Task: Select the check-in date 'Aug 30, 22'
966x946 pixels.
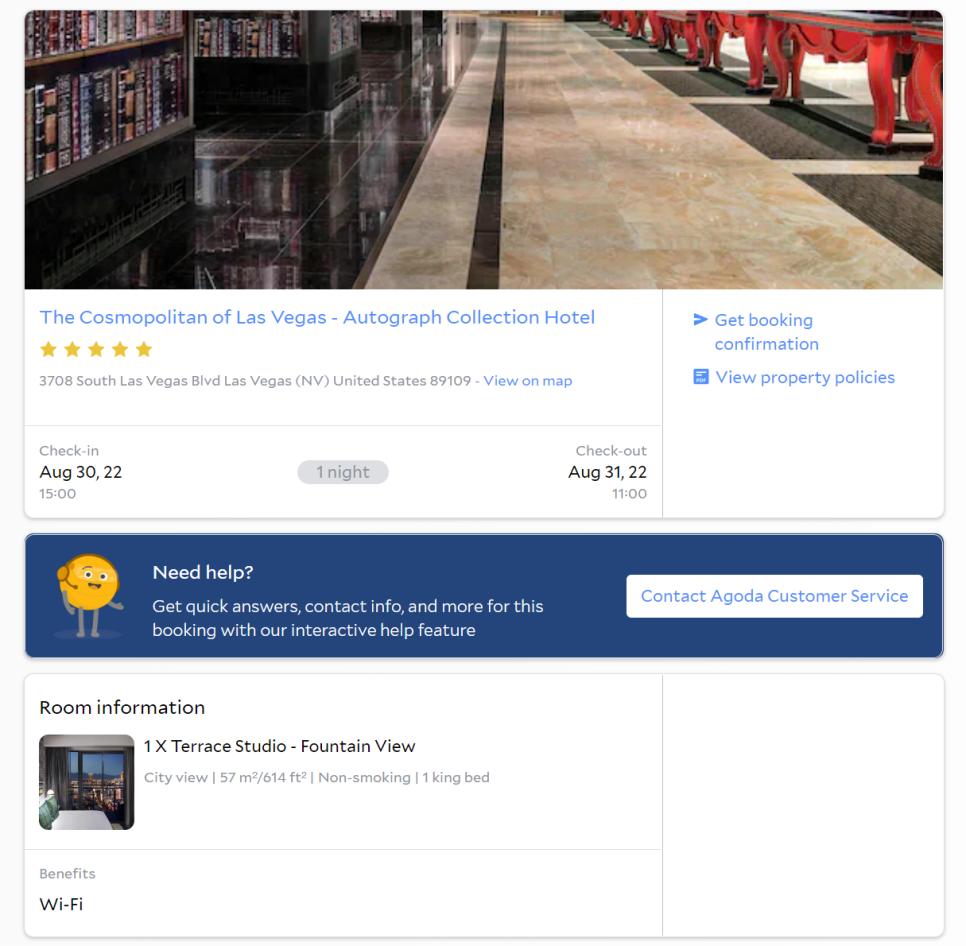Action: tap(81, 472)
